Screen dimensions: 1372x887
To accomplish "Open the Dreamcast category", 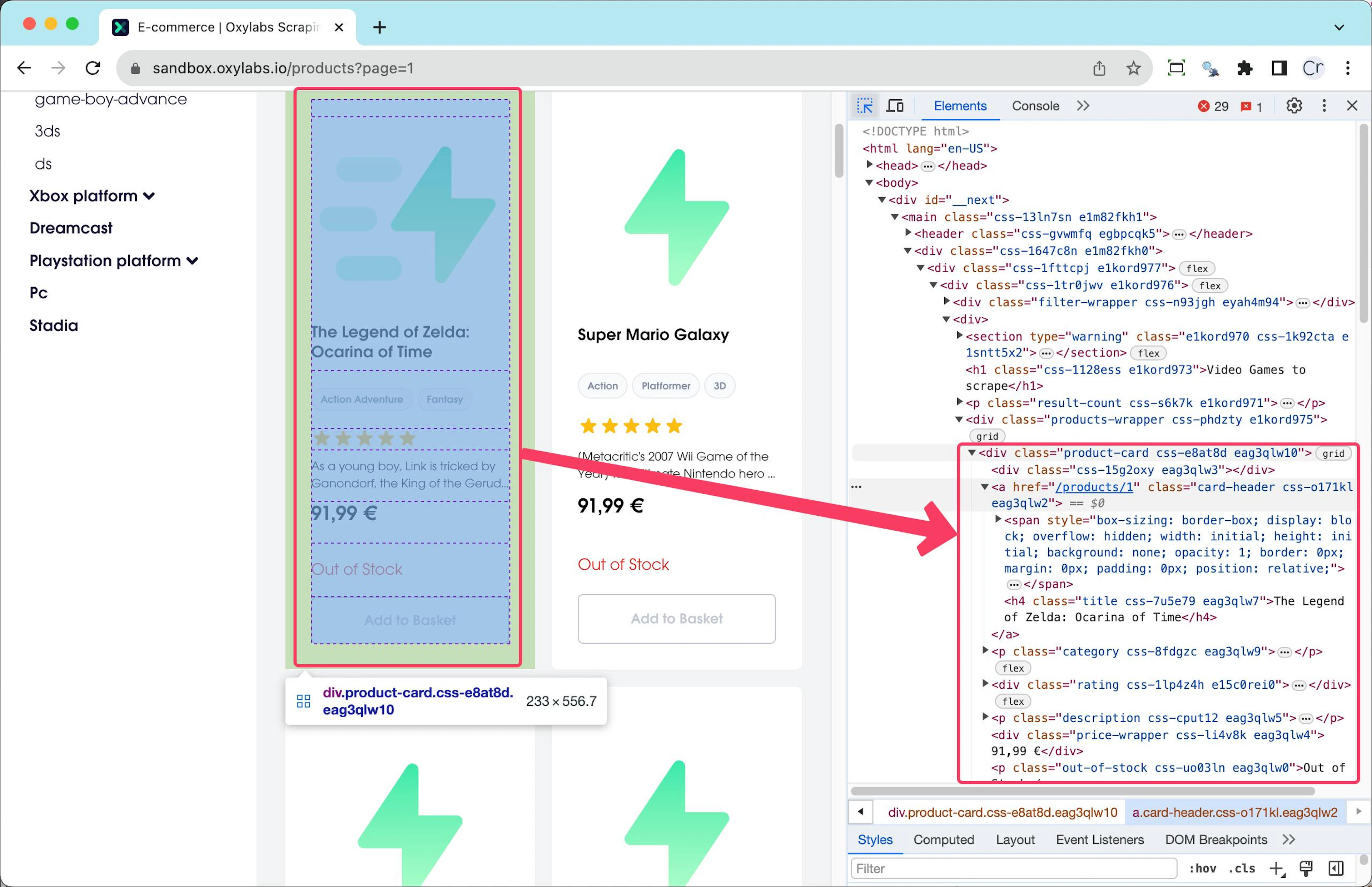I will pyautogui.click(x=71, y=228).
